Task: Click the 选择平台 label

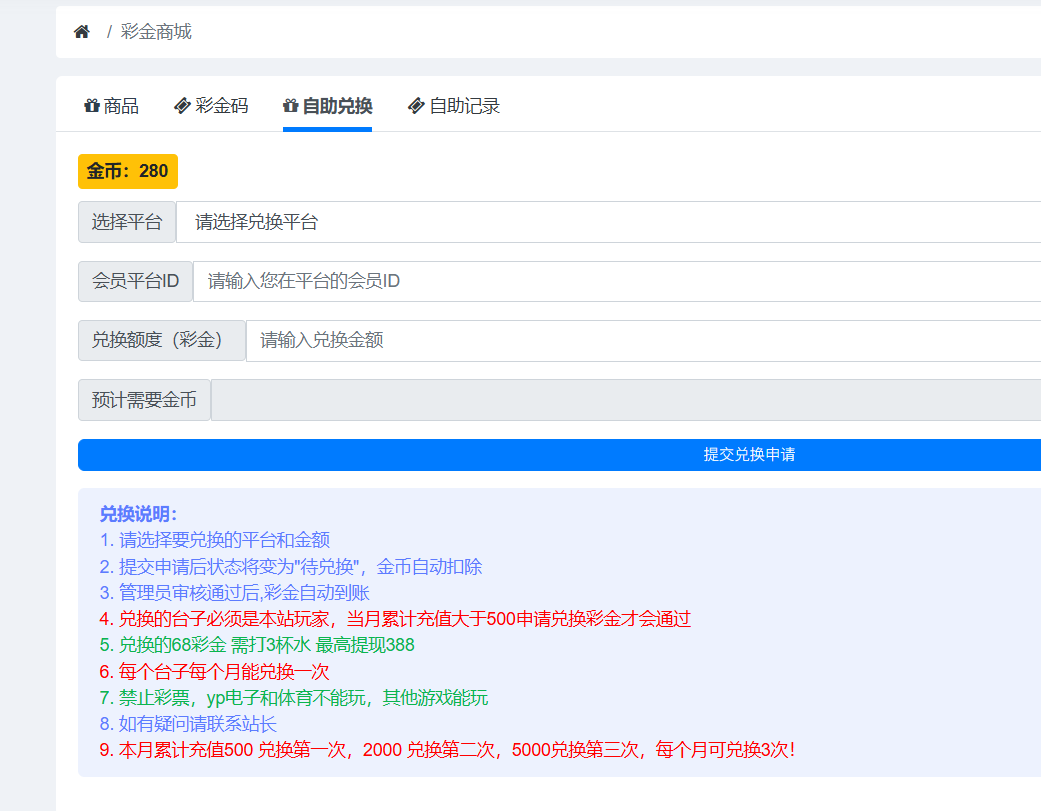Action: coord(127,222)
